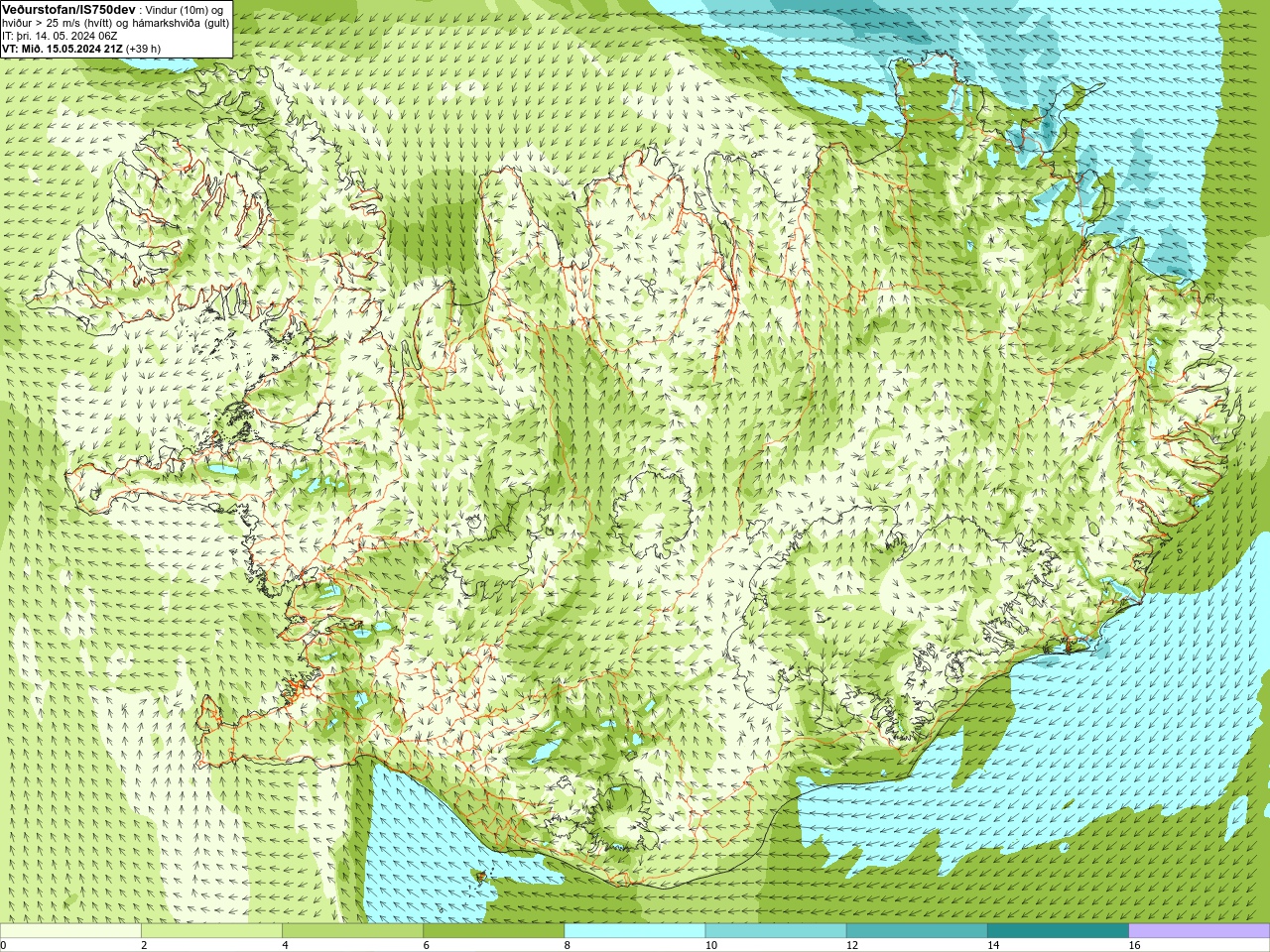
Task: Click the "8" label on the color scale
Action: tap(567, 945)
